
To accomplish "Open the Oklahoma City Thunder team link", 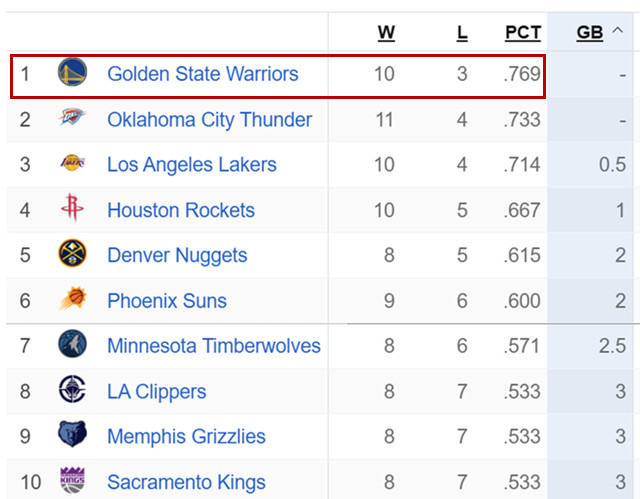I will (209, 120).
